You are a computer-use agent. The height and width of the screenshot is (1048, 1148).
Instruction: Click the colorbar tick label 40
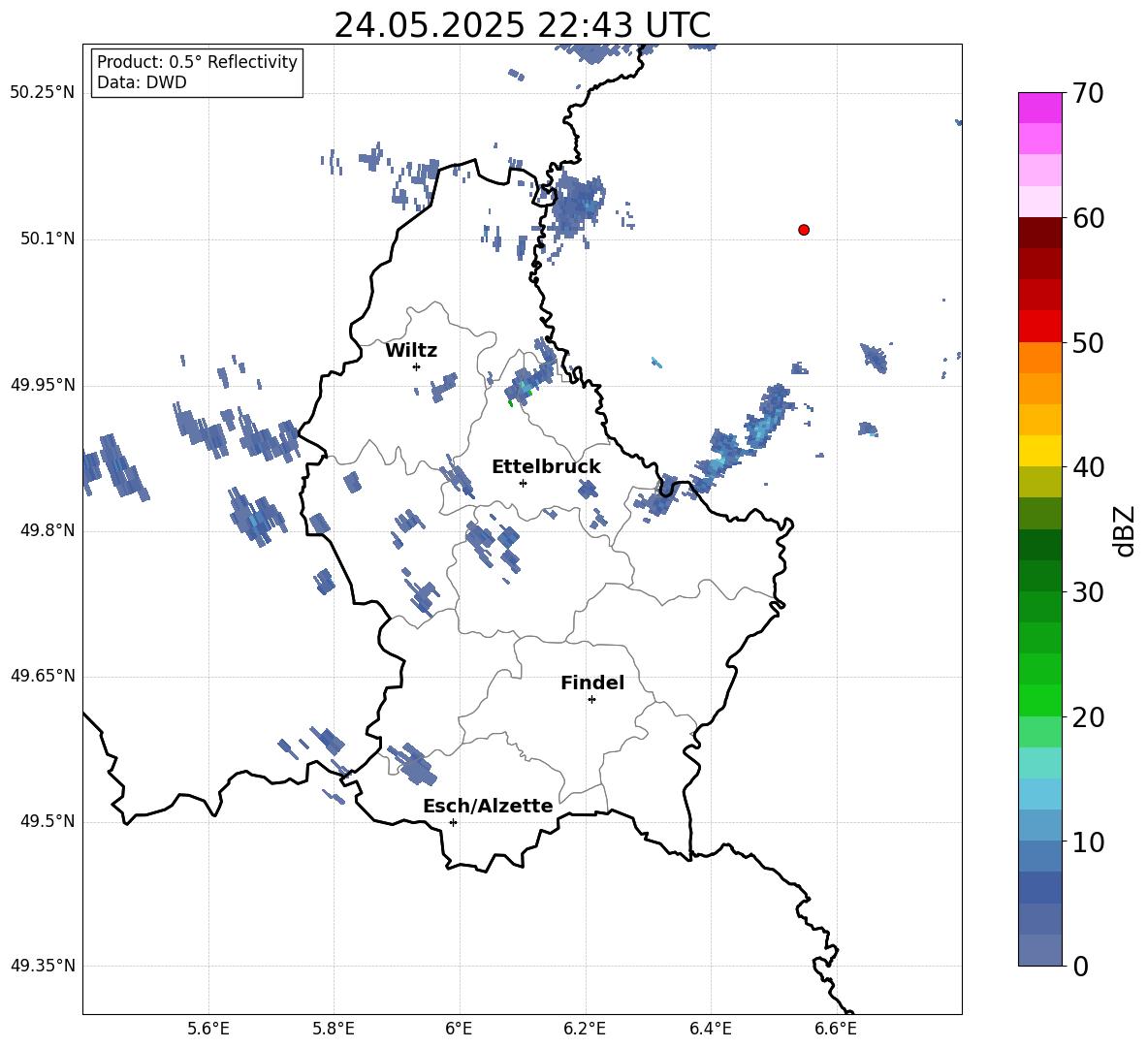click(x=1088, y=467)
